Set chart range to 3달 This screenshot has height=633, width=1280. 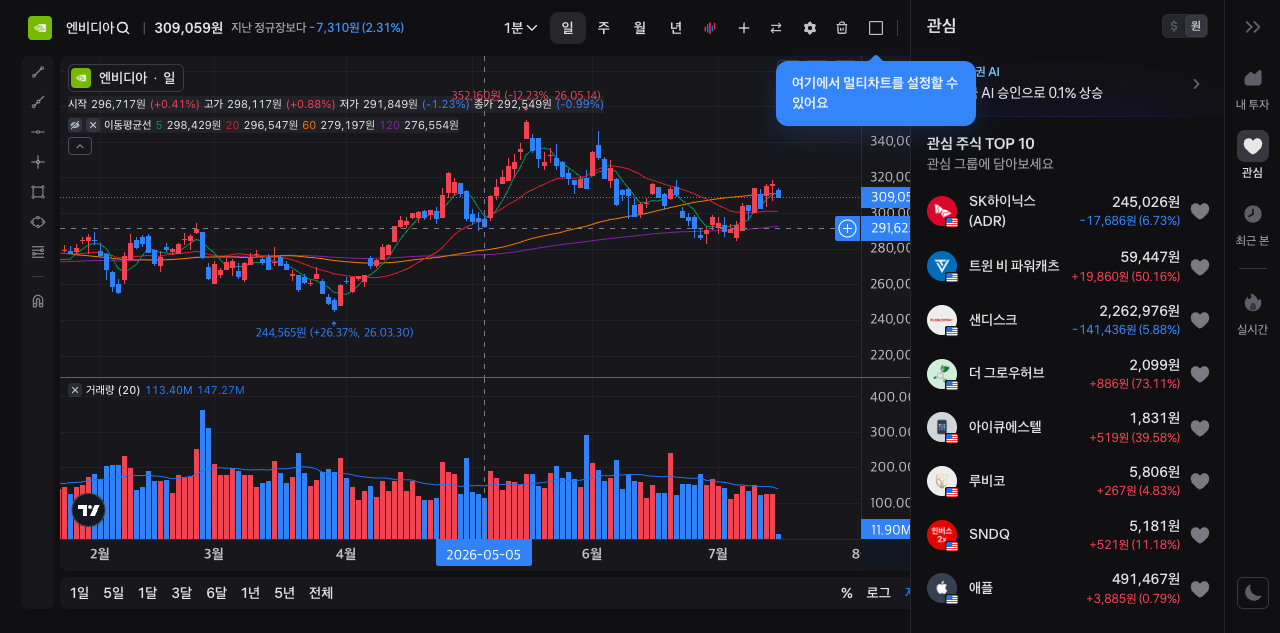(181, 593)
